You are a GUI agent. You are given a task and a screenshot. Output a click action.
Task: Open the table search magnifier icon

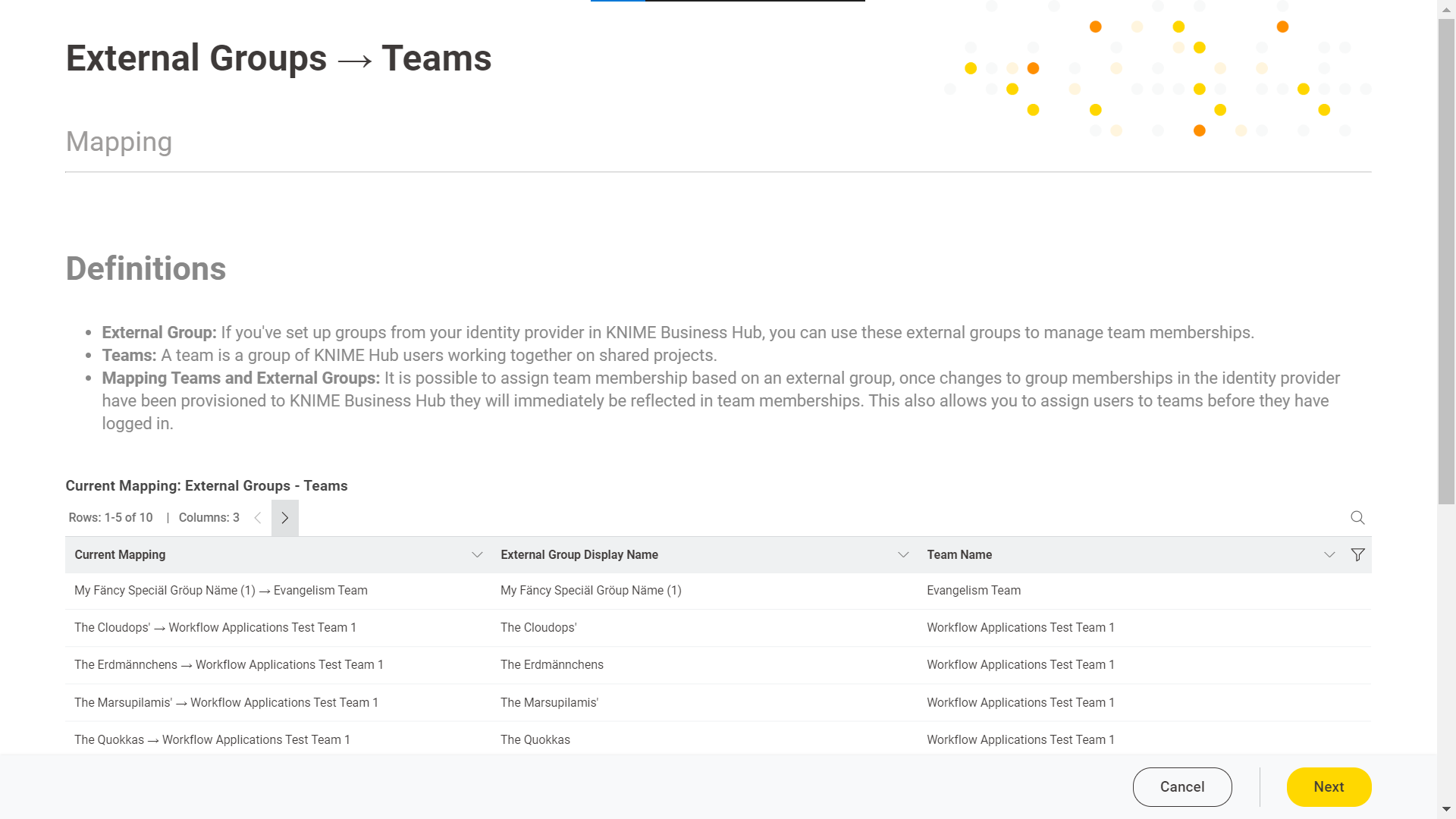[1357, 517]
